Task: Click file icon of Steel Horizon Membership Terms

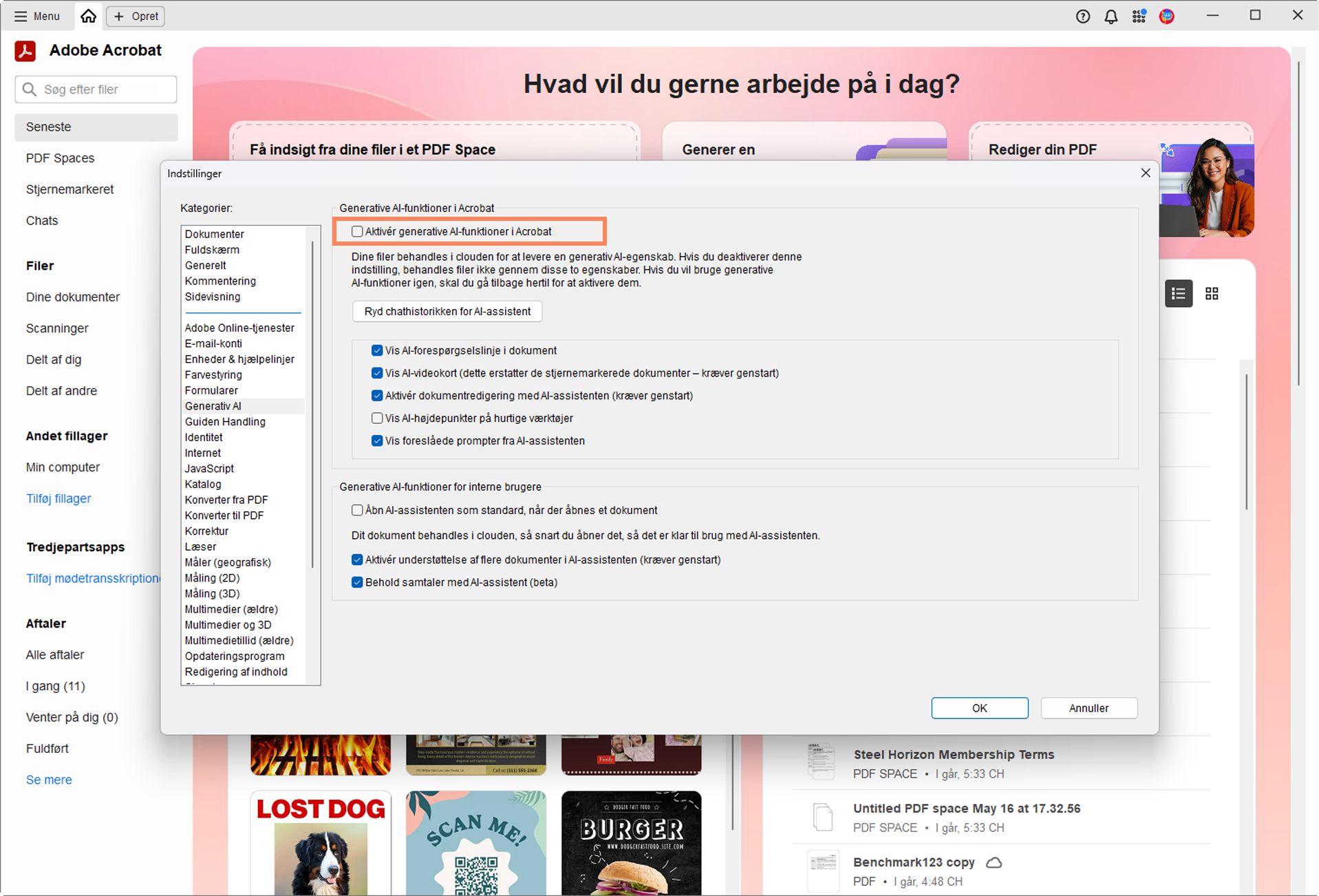Action: point(822,762)
